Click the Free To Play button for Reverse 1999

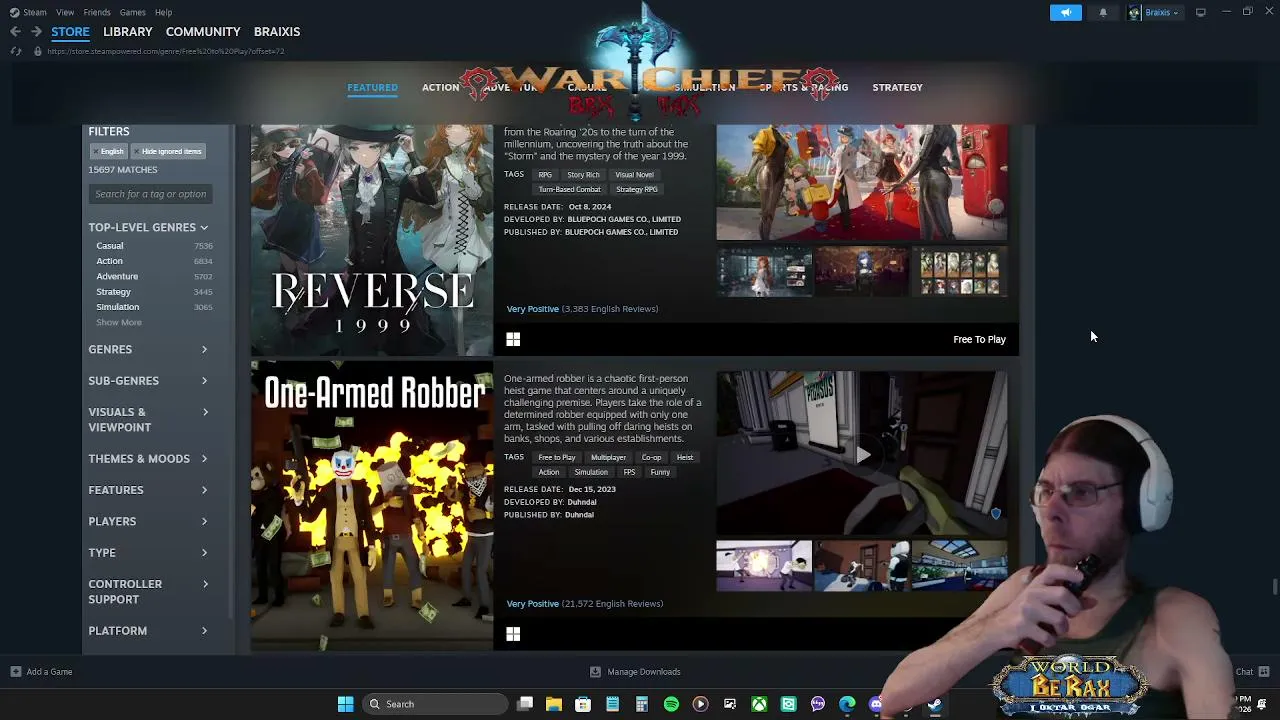point(979,340)
